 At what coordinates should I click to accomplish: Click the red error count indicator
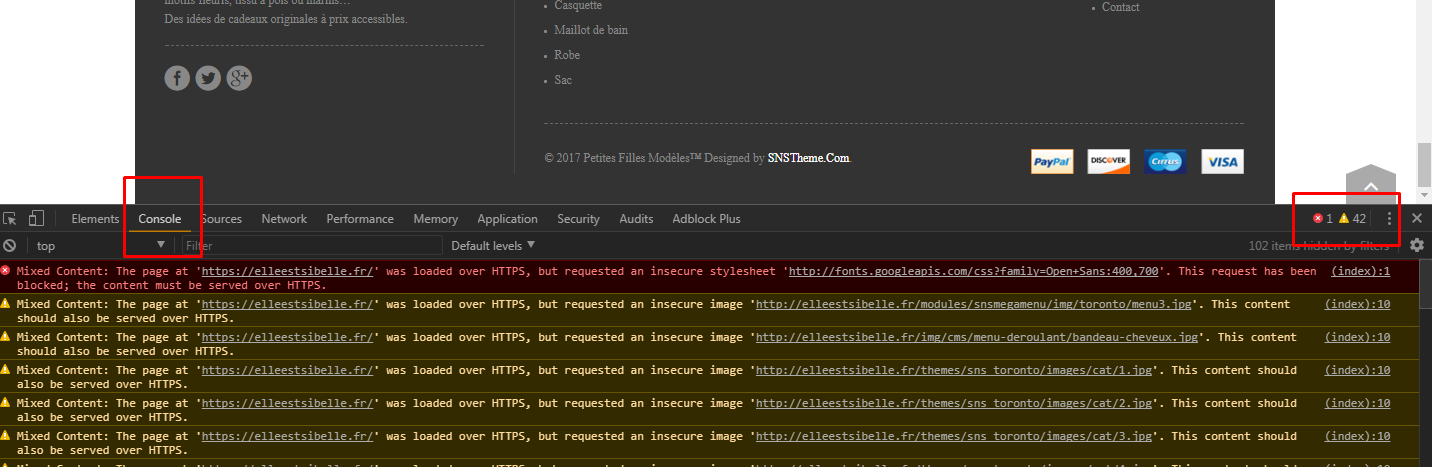pos(1323,218)
